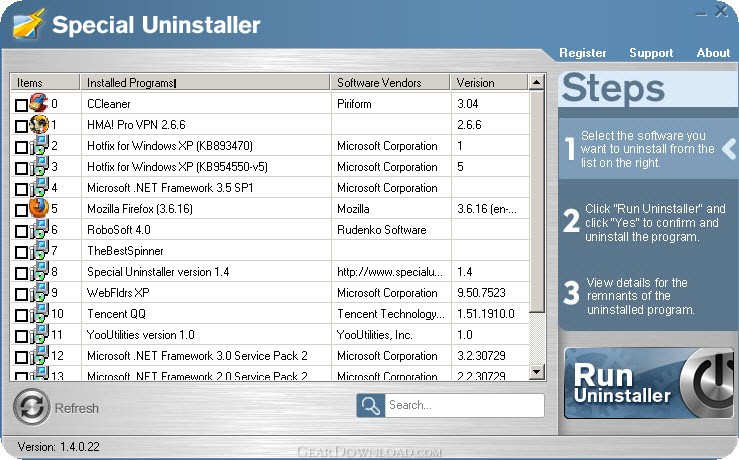Click the list scroll up arrow
The height and width of the screenshot is (460, 739).
(536, 82)
